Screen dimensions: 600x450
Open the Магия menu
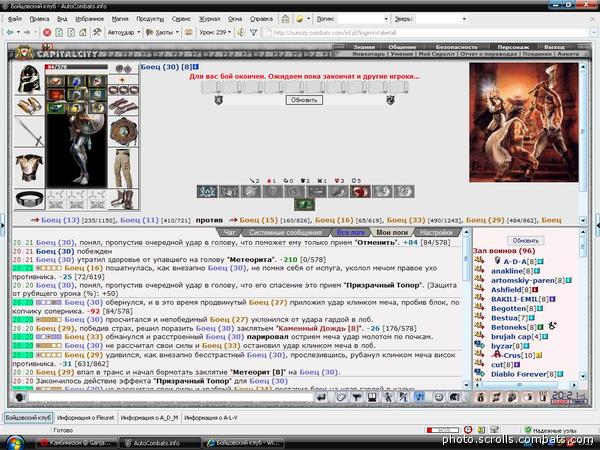point(120,19)
